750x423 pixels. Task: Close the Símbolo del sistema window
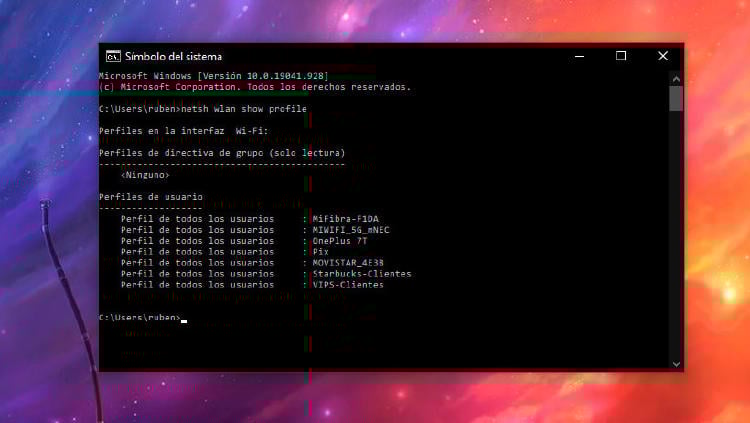click(662, 56)
